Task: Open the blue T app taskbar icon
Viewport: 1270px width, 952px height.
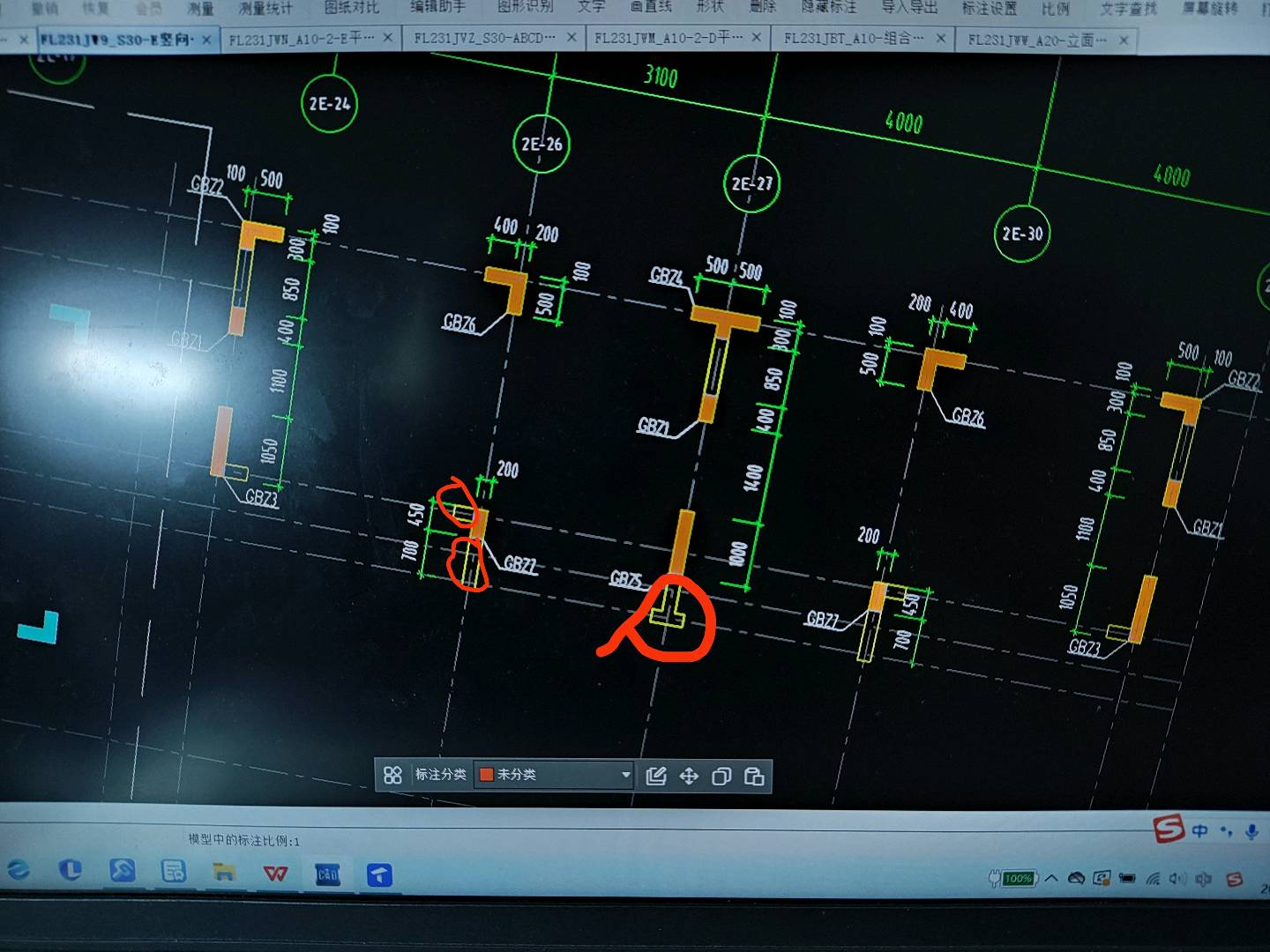Action: click(x=379, y=874)
